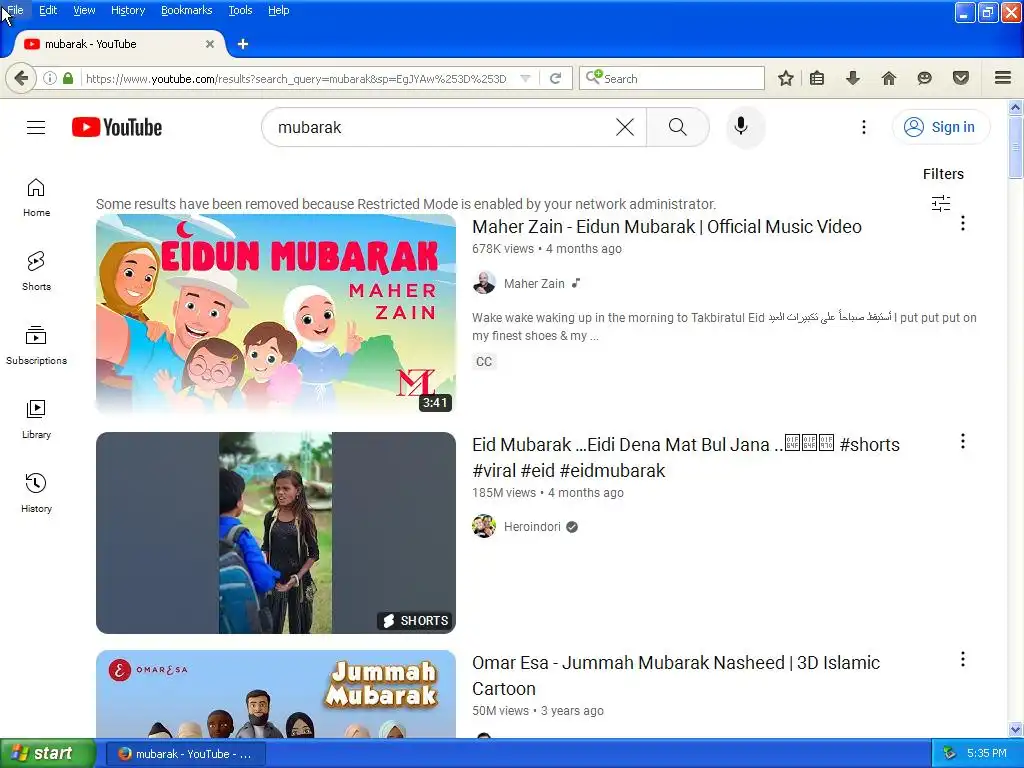Play the Shorts video thumbnail

(276, 533)
